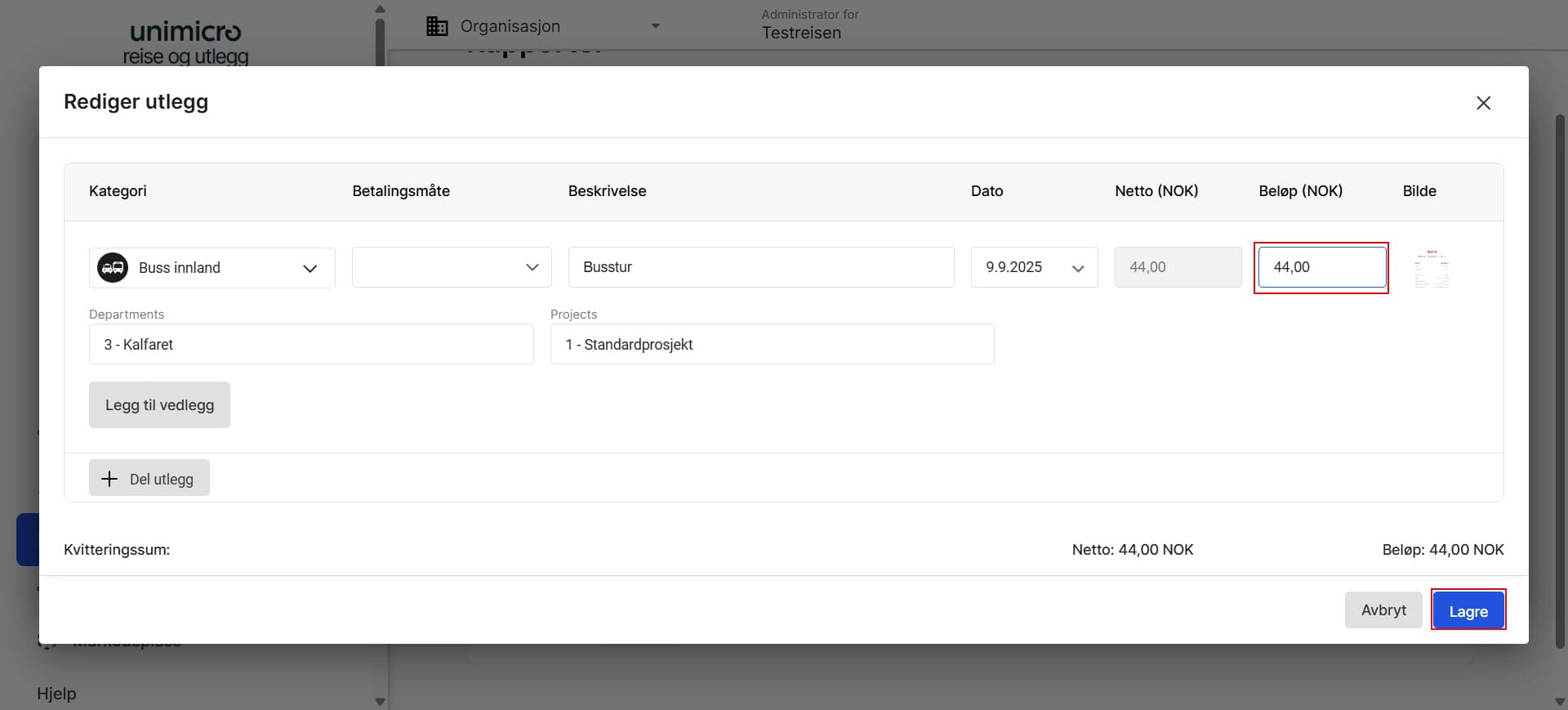Expand the Buss innland category dropdown
The width and height of the screenshot is (1568, 710).
(x=310, y=268)
